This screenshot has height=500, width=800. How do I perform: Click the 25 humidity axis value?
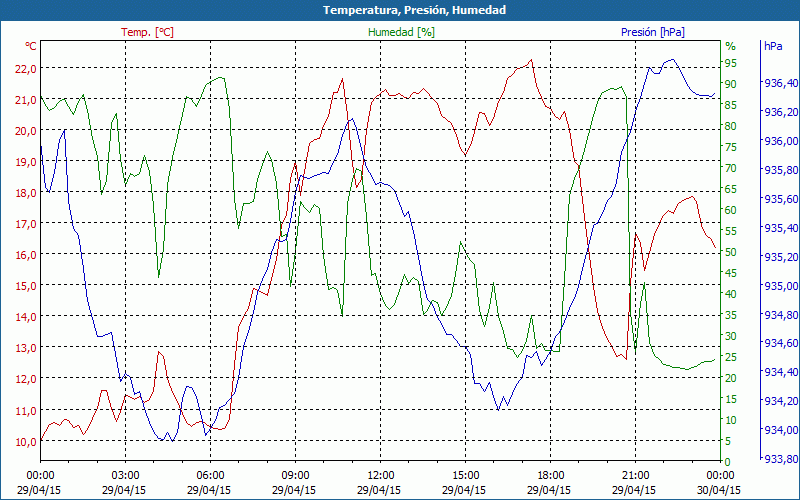click(731, 357)
